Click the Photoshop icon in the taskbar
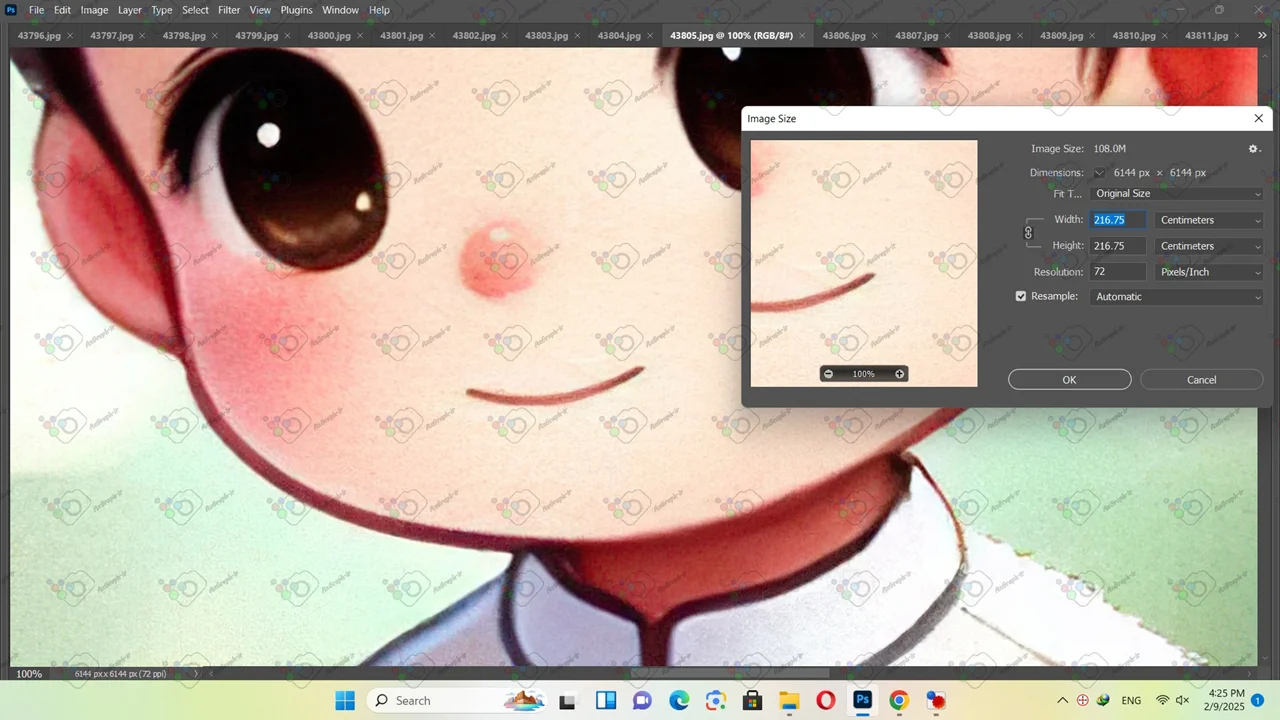 [x=862, y=700]
